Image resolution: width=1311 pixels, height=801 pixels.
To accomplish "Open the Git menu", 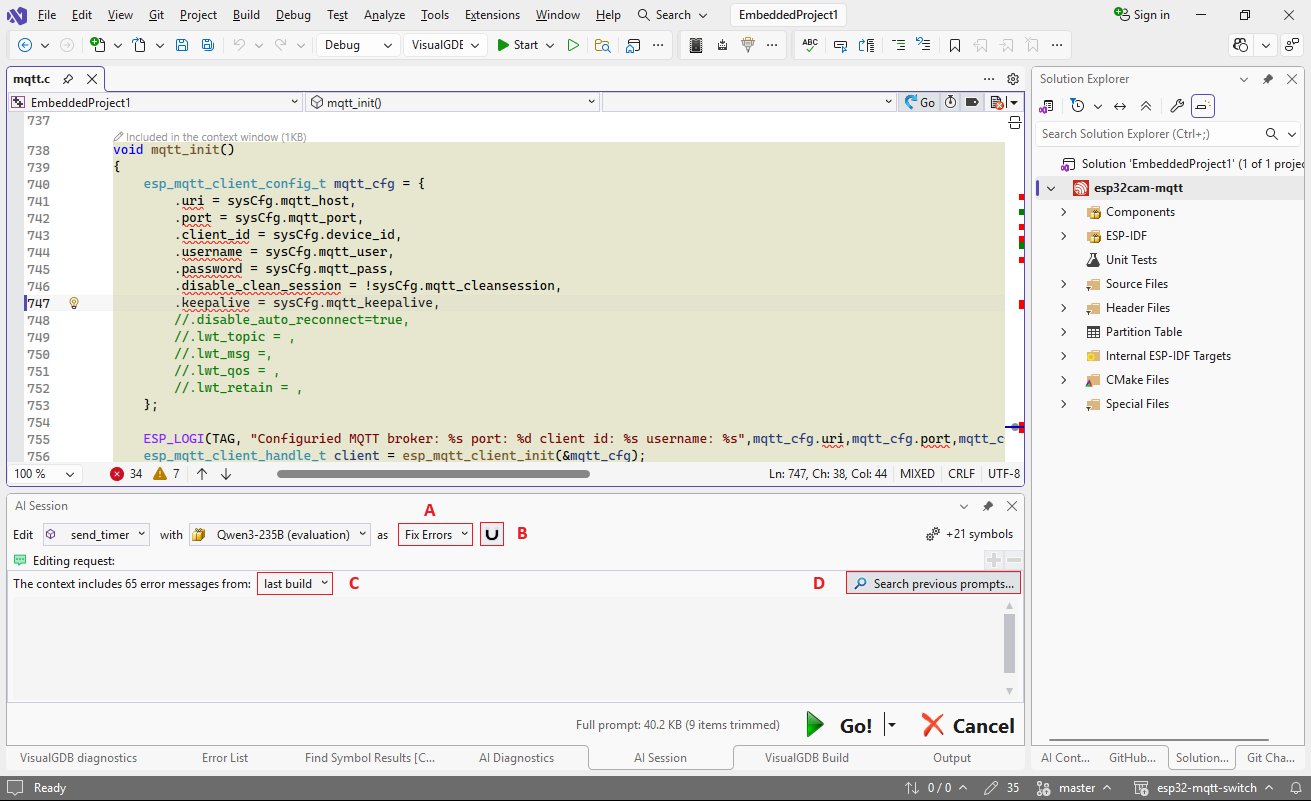I will 157,15.
